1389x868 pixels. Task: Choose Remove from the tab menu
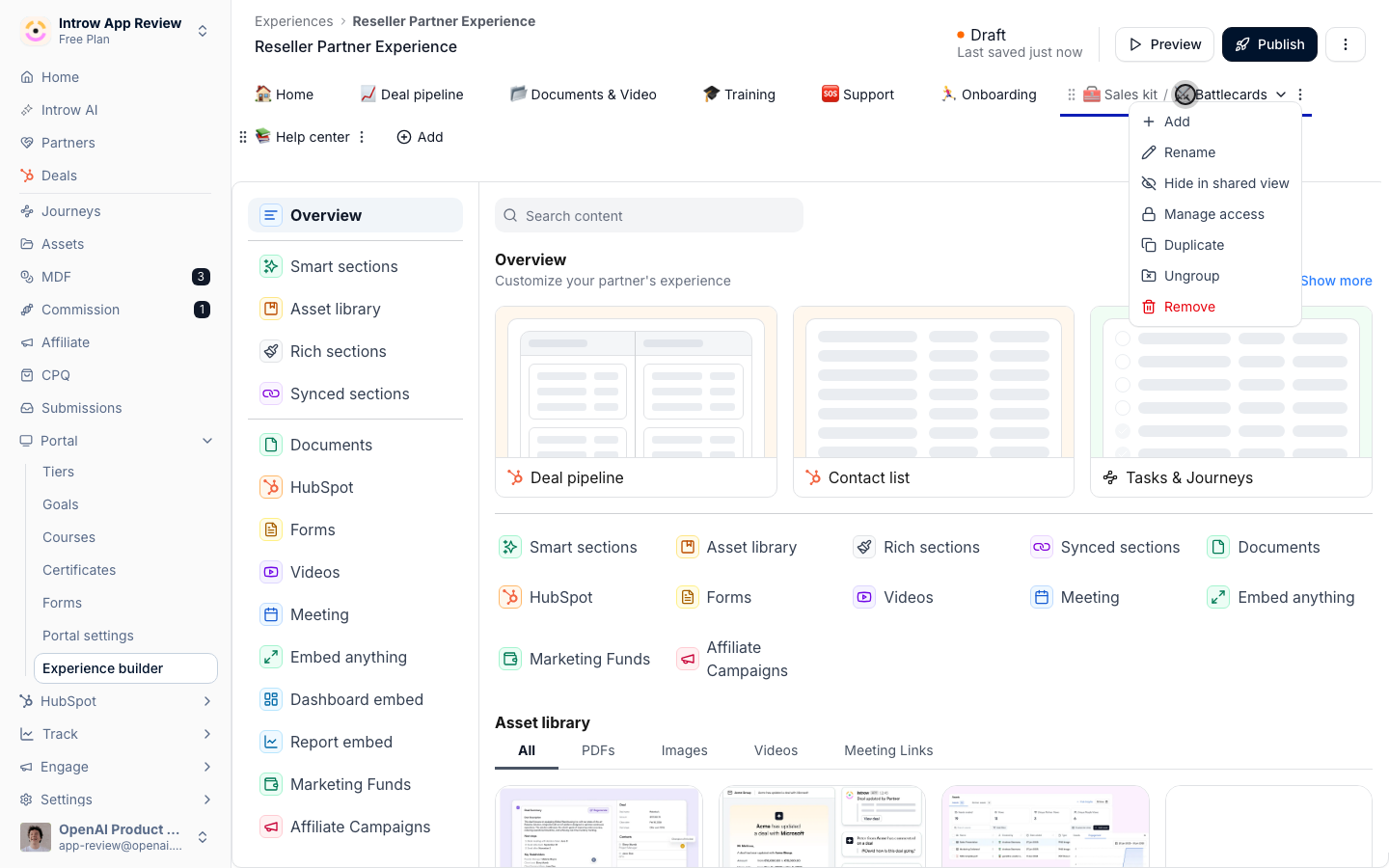click(1215, 307)
